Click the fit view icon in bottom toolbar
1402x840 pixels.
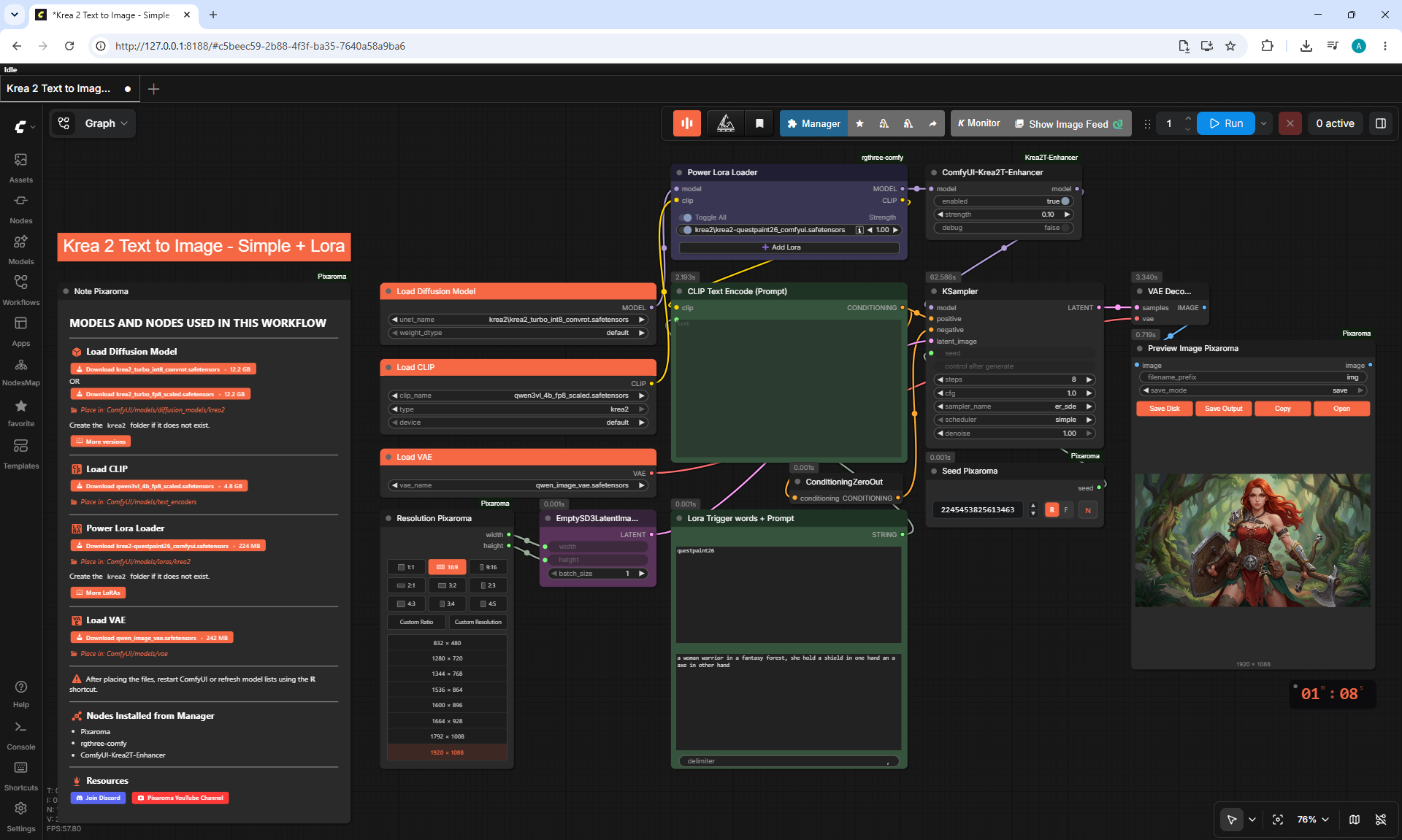(x=1278, y=820)
